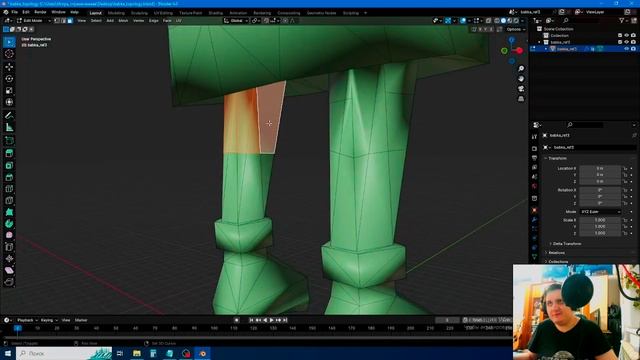This screenshot has width=640, height=360.
Task: Switch to the Shading workspace tab
Action: coord(216,13)
